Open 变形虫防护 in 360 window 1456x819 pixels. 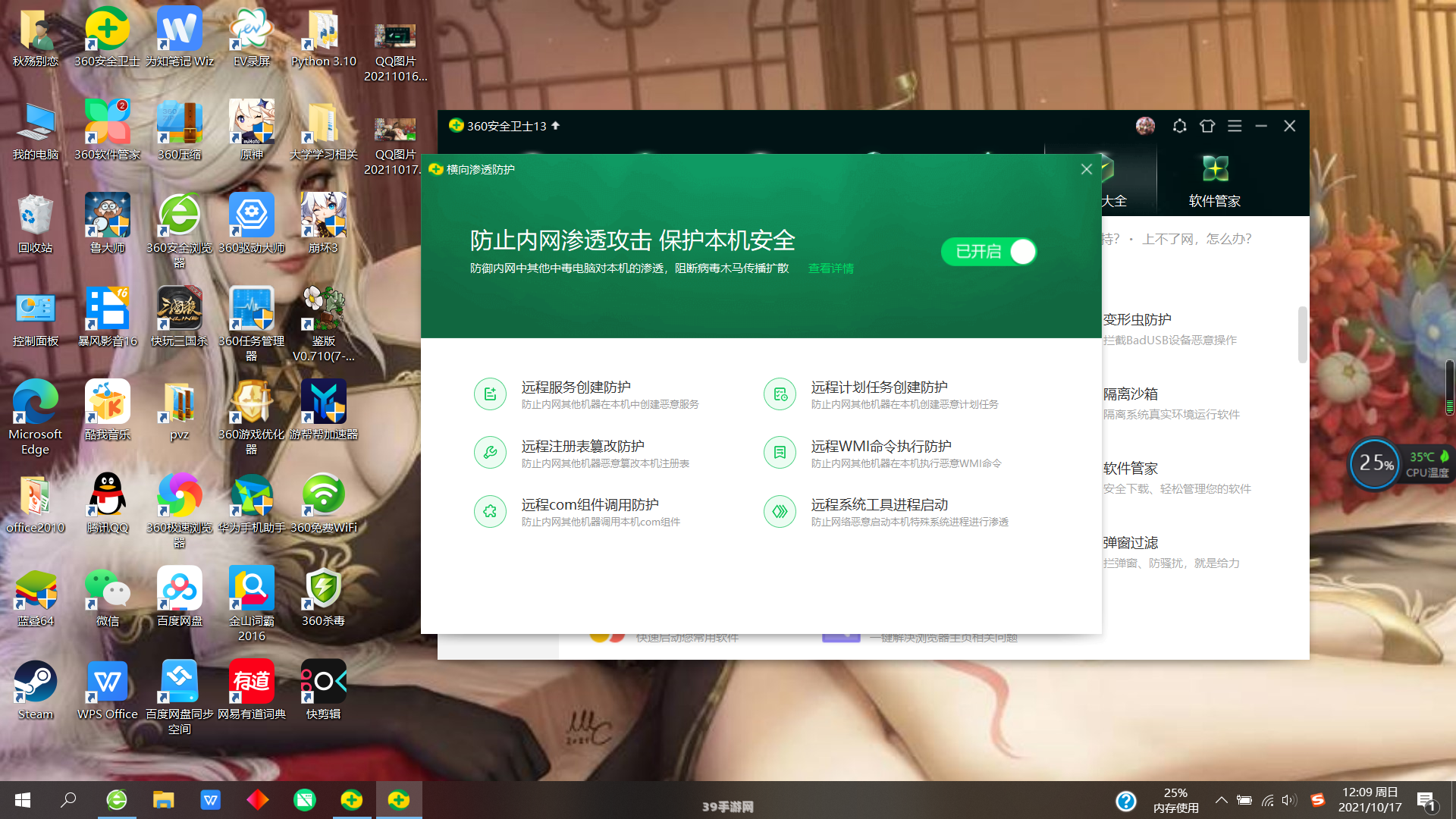pyautogui.click(x=1137, y=320)
